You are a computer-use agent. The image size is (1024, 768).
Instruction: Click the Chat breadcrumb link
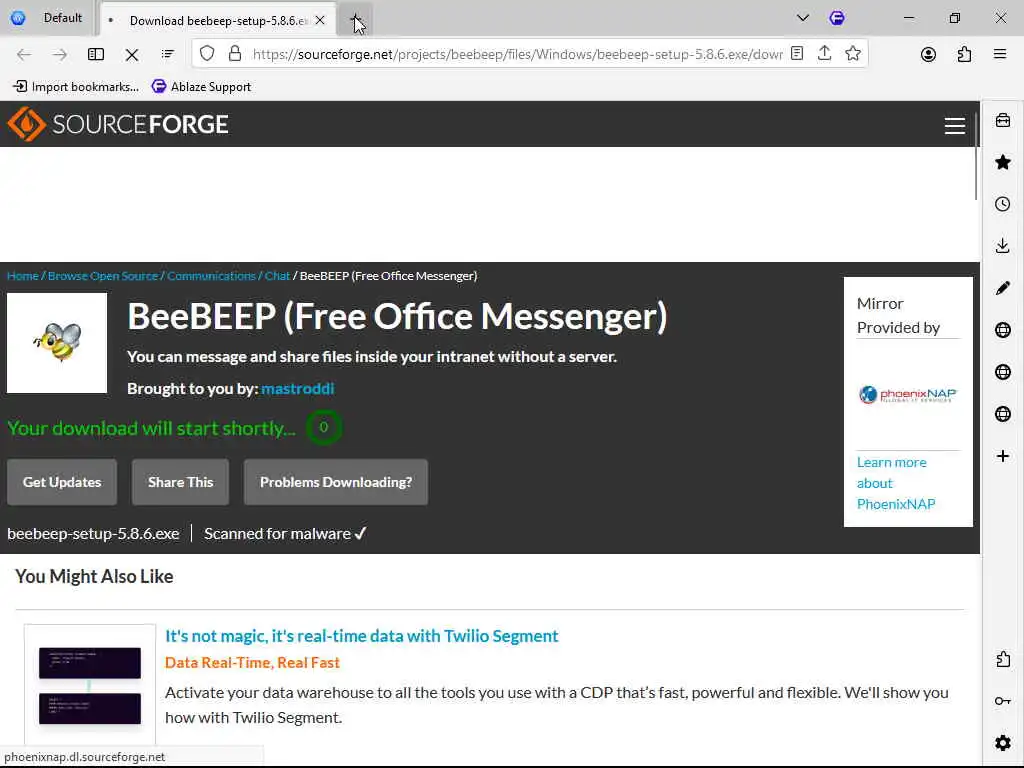pyautogui.click(x=277, y=276)
